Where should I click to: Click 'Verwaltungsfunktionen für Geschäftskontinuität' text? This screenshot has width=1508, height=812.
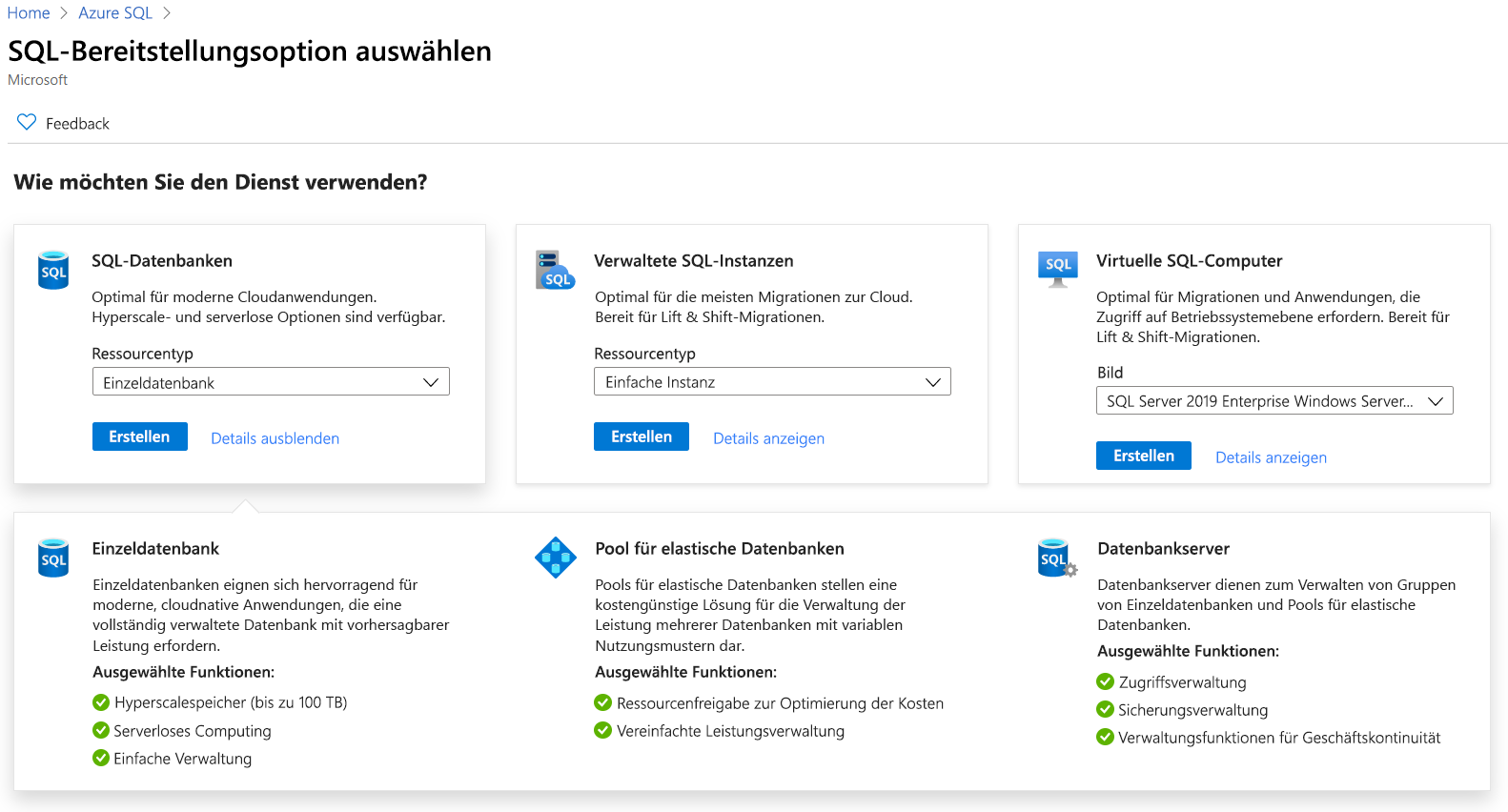click(x=1279, y=738)
